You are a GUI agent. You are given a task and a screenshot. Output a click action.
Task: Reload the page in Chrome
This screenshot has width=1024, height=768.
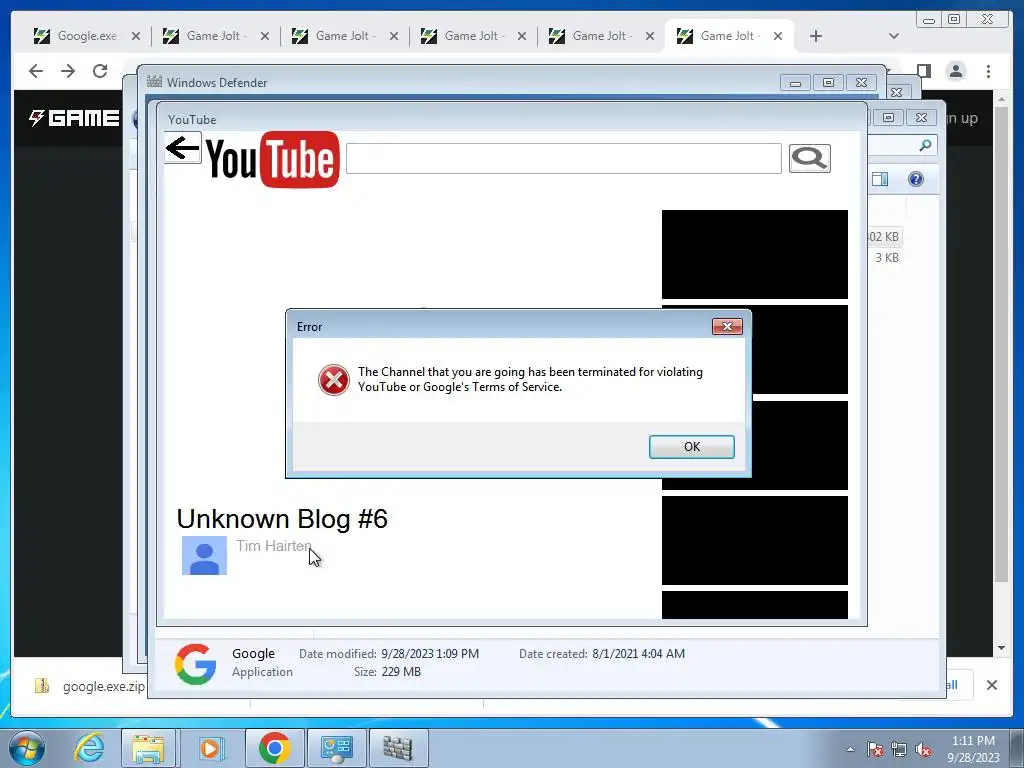pyautogui.click(x=100, y=71)
